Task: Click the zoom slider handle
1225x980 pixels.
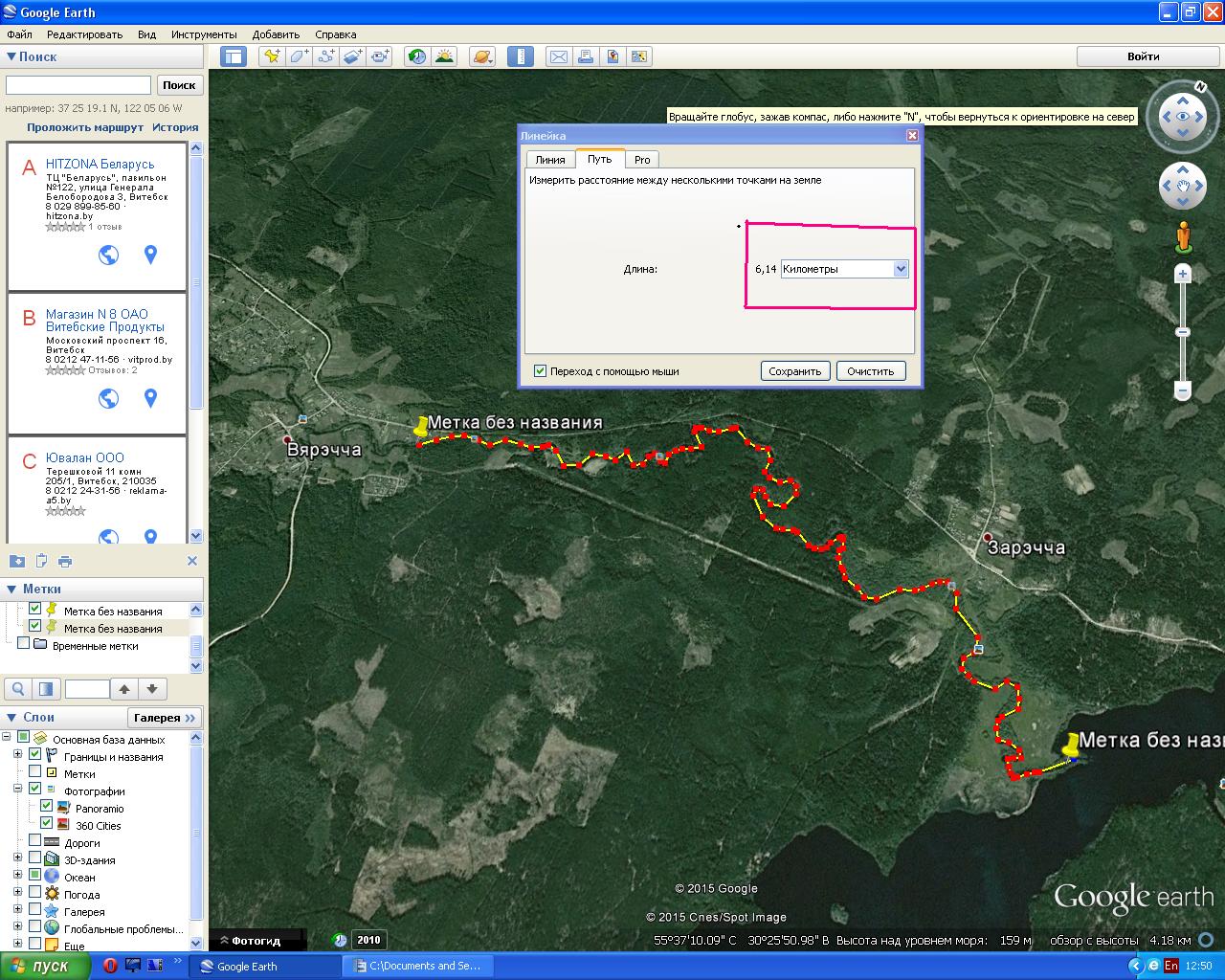Action: pos(1183,332)
